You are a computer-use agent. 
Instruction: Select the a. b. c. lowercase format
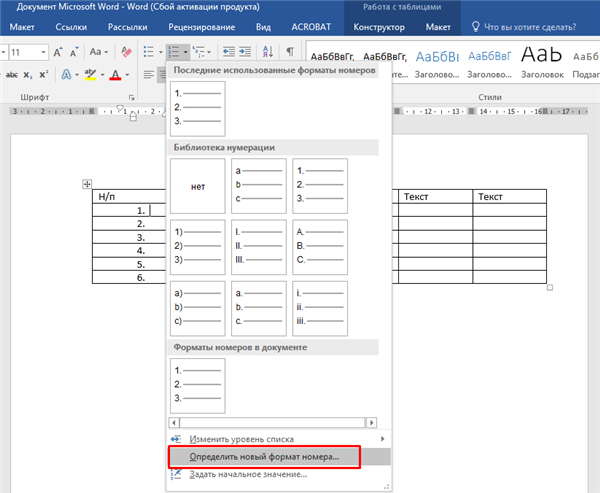pyautogui.click(x=259, y=309)
